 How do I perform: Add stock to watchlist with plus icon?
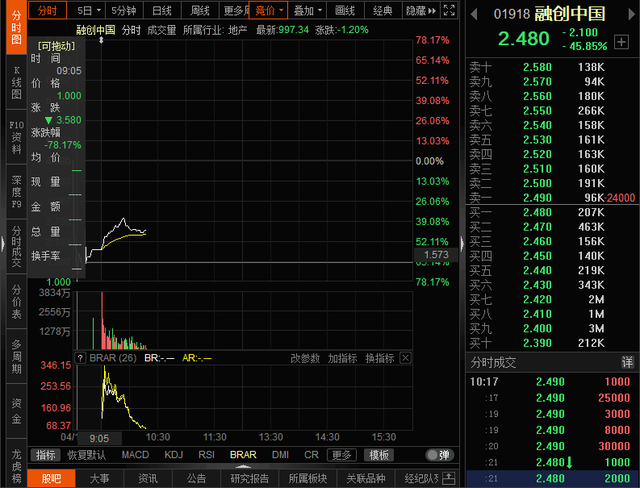click(x=621, y=42)
